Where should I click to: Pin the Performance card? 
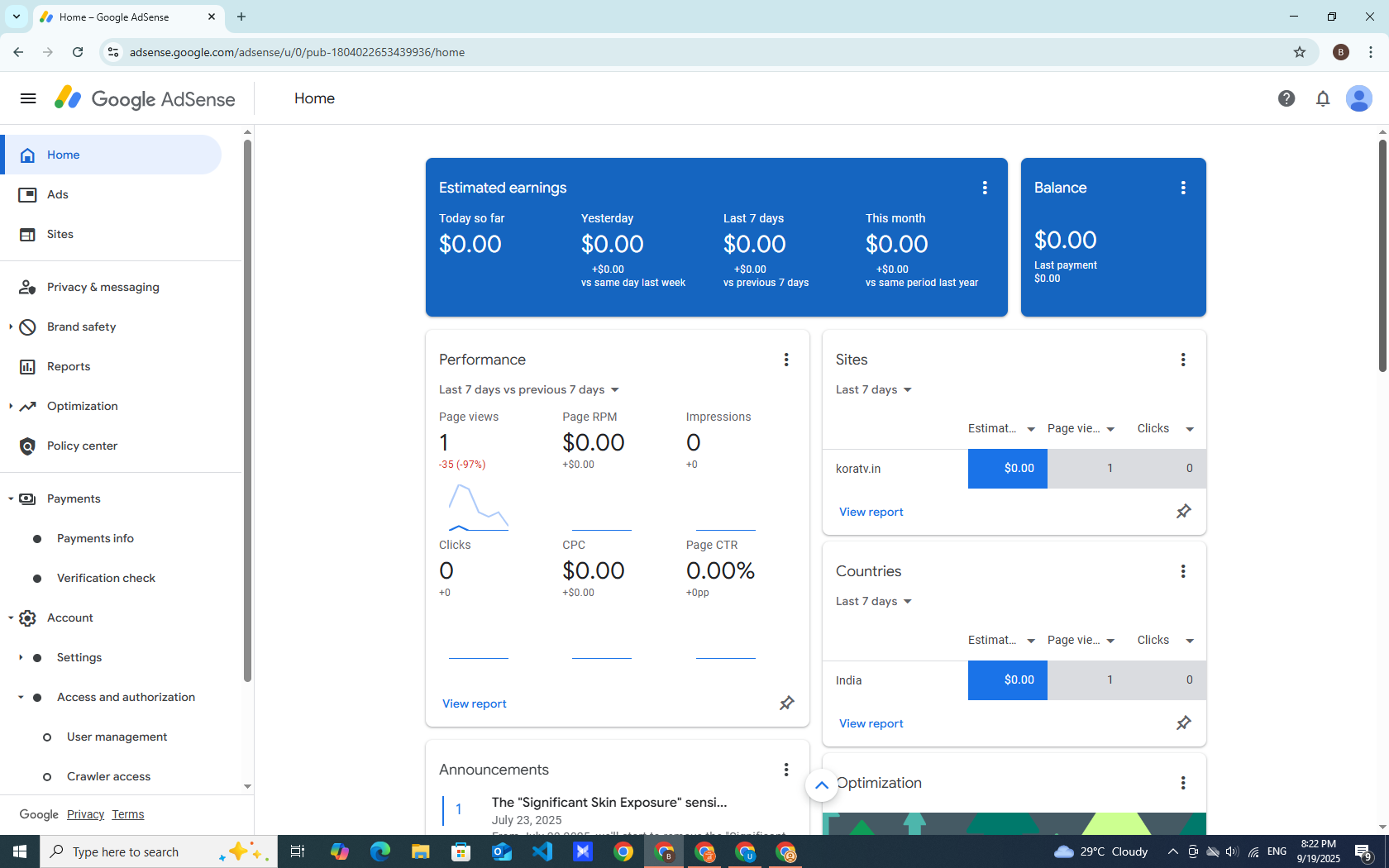click(x=786, y=703)
